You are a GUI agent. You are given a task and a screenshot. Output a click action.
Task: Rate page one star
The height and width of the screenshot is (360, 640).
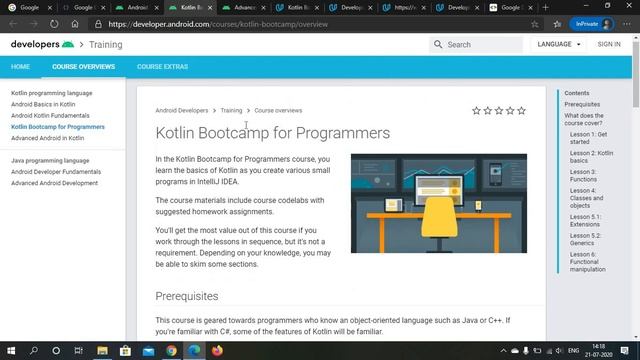click(x=476, y=111)
